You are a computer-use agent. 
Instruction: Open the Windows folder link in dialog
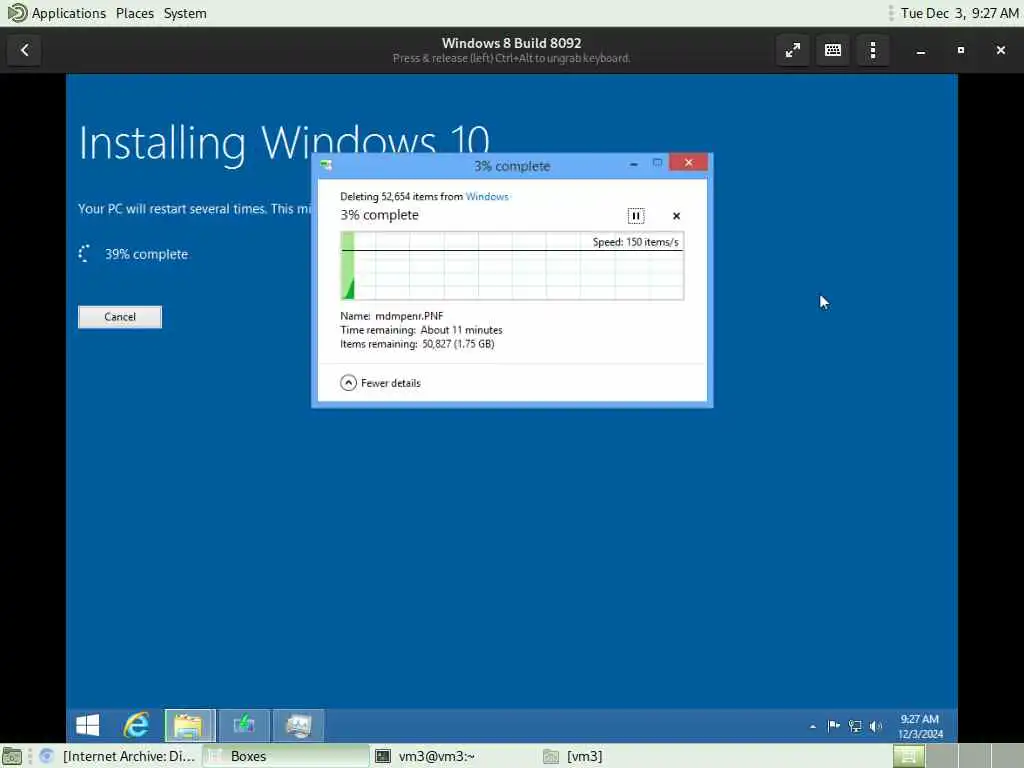click(487, 197)
